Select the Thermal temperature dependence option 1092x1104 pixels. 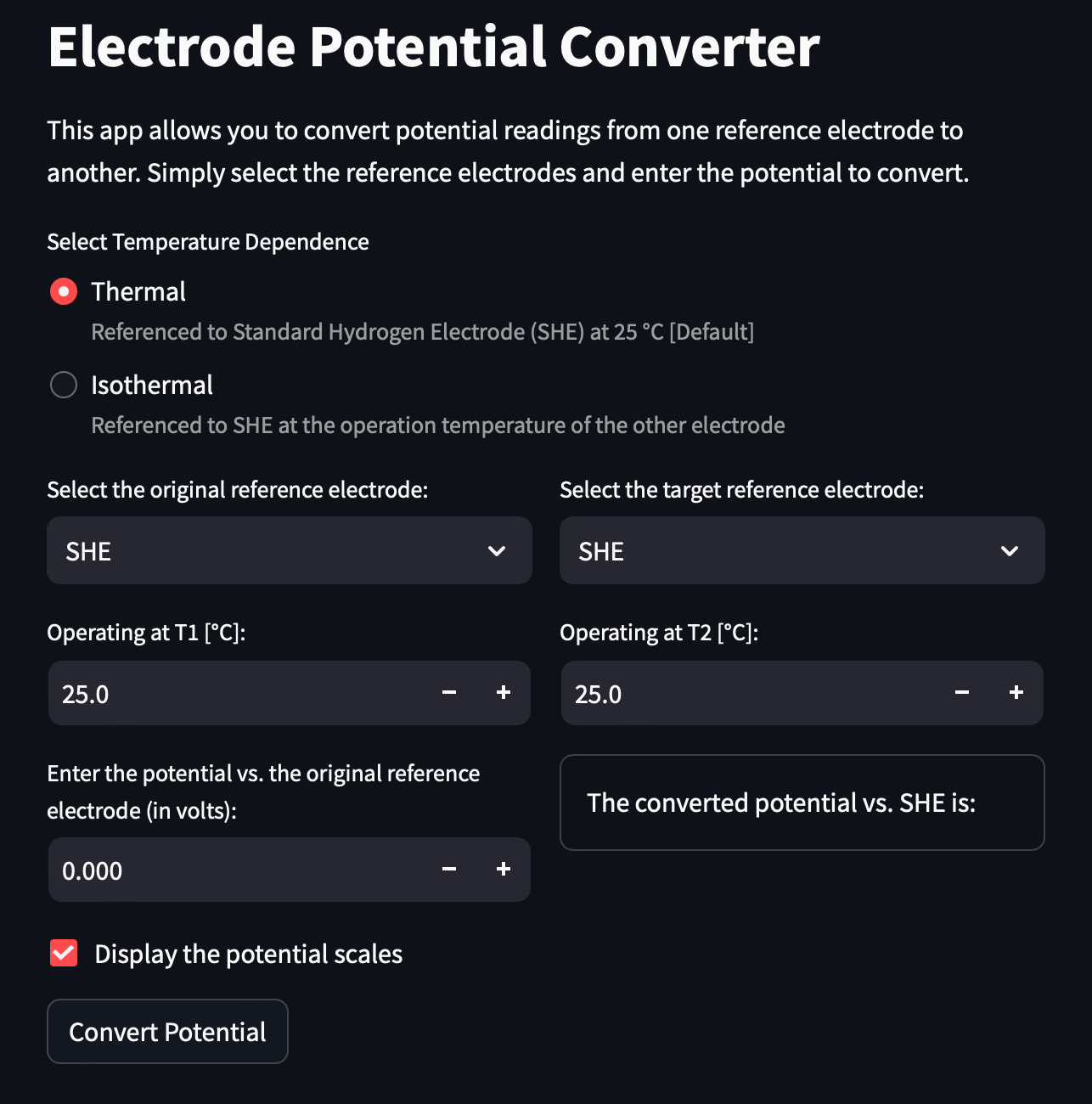pos(63,291)
